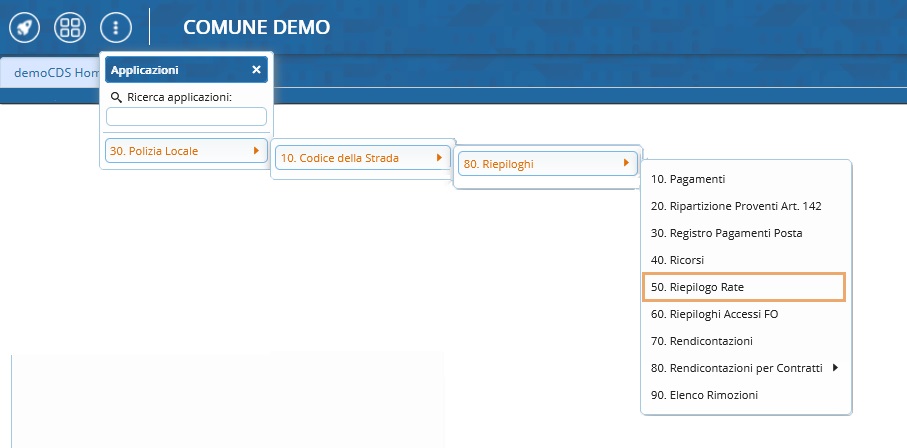Select 20. Ripartizione Proventi Art. 142
Screen dimensions: 907x448
point(735,206)
